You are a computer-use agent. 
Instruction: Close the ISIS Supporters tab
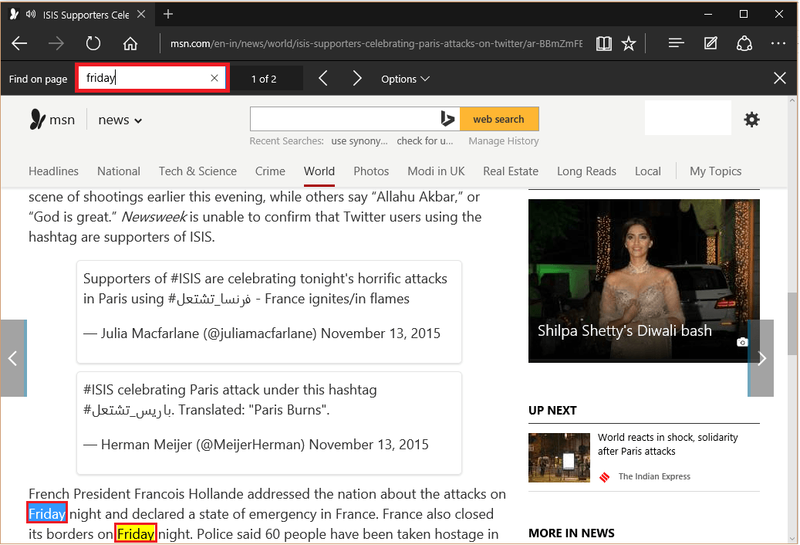point(141,14)
